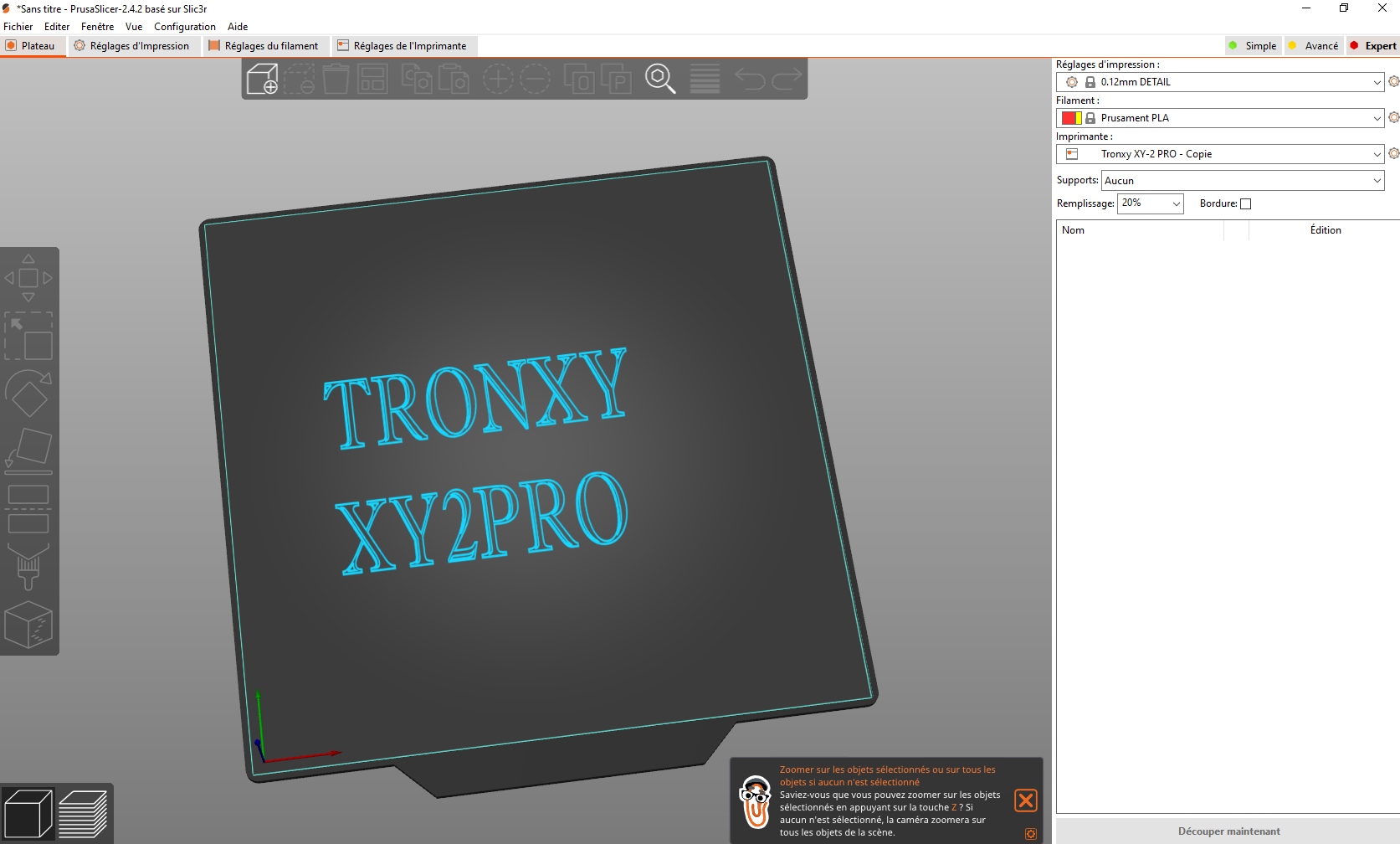The height and width of the screenshot is (844, 1400).
Task: Click the TRONXY text on the bed
Action: (475, 399)
